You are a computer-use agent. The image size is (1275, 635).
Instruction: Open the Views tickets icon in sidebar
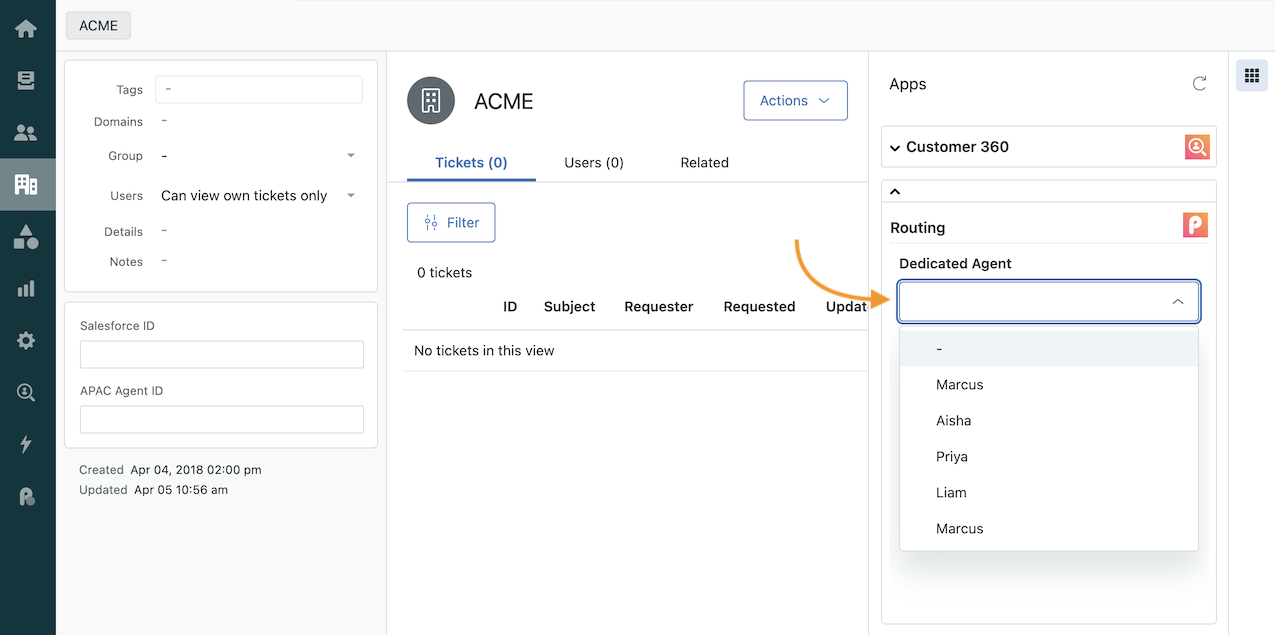coord(26,80)
